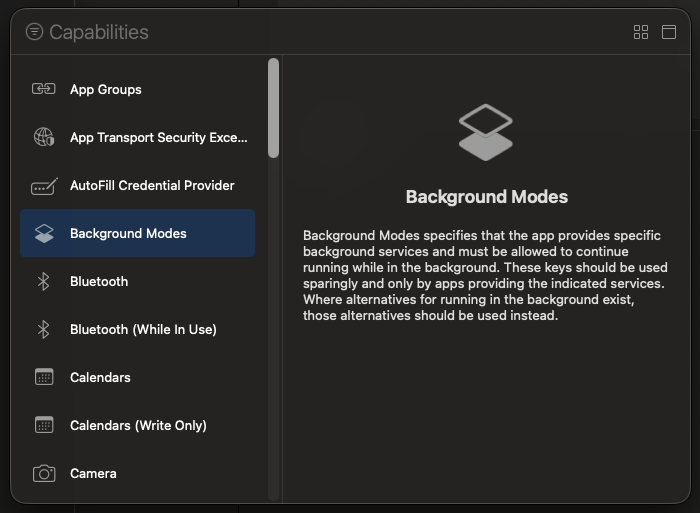Click the capabilities list scrollbar
700x513 pixels.
point(274,108)
